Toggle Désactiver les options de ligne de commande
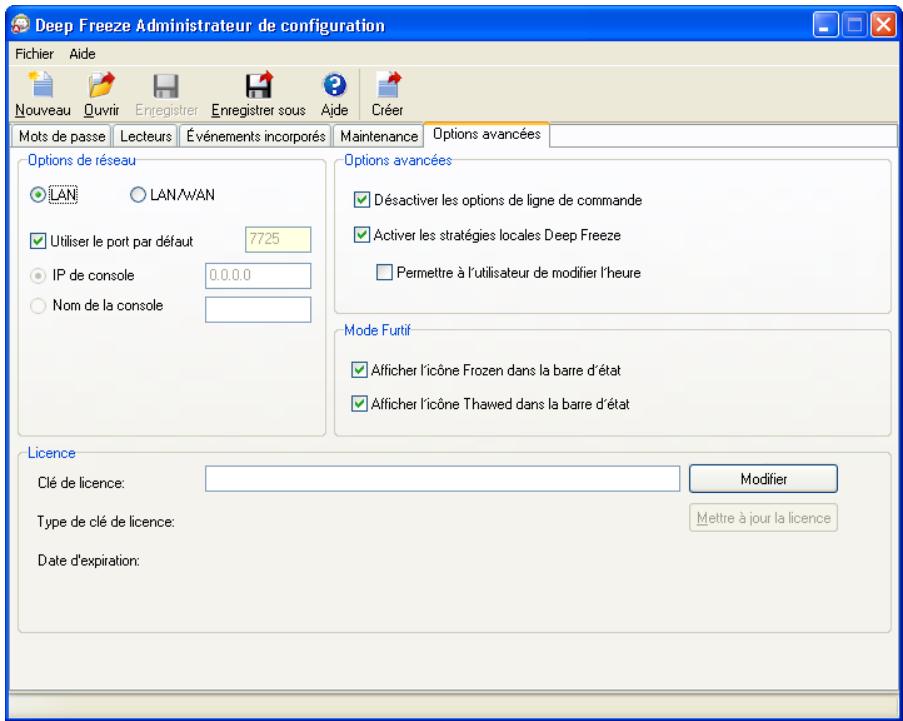This screenshot has width=903, height=721. (x=362, y=200)
